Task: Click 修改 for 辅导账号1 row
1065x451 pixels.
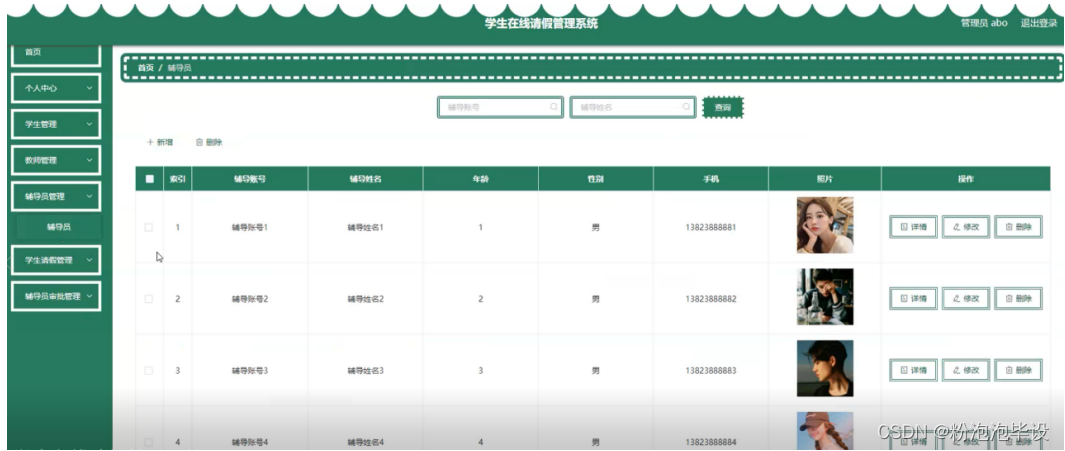Action: [x=966, y=227]
